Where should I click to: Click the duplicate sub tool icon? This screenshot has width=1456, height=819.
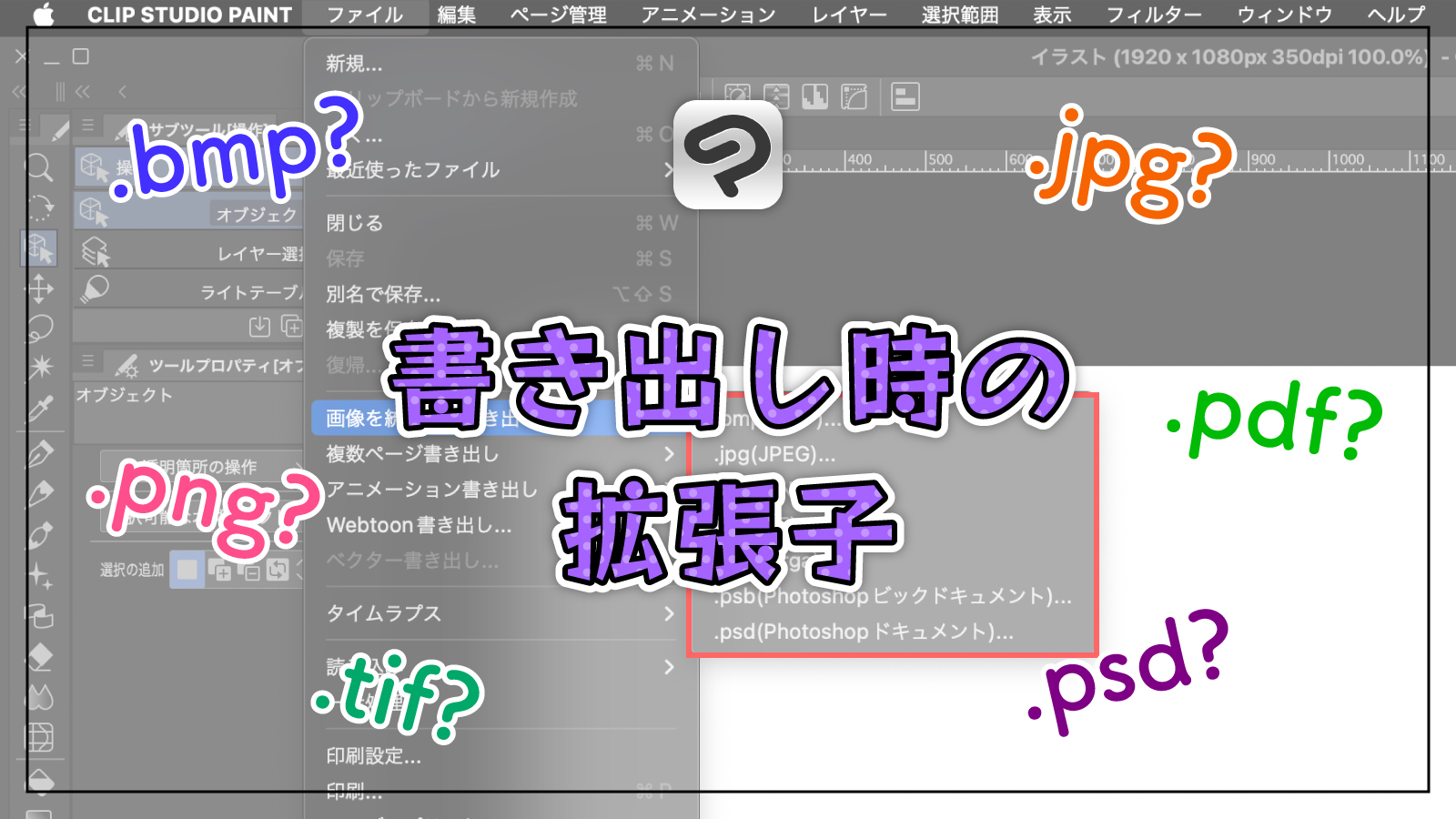291,326
